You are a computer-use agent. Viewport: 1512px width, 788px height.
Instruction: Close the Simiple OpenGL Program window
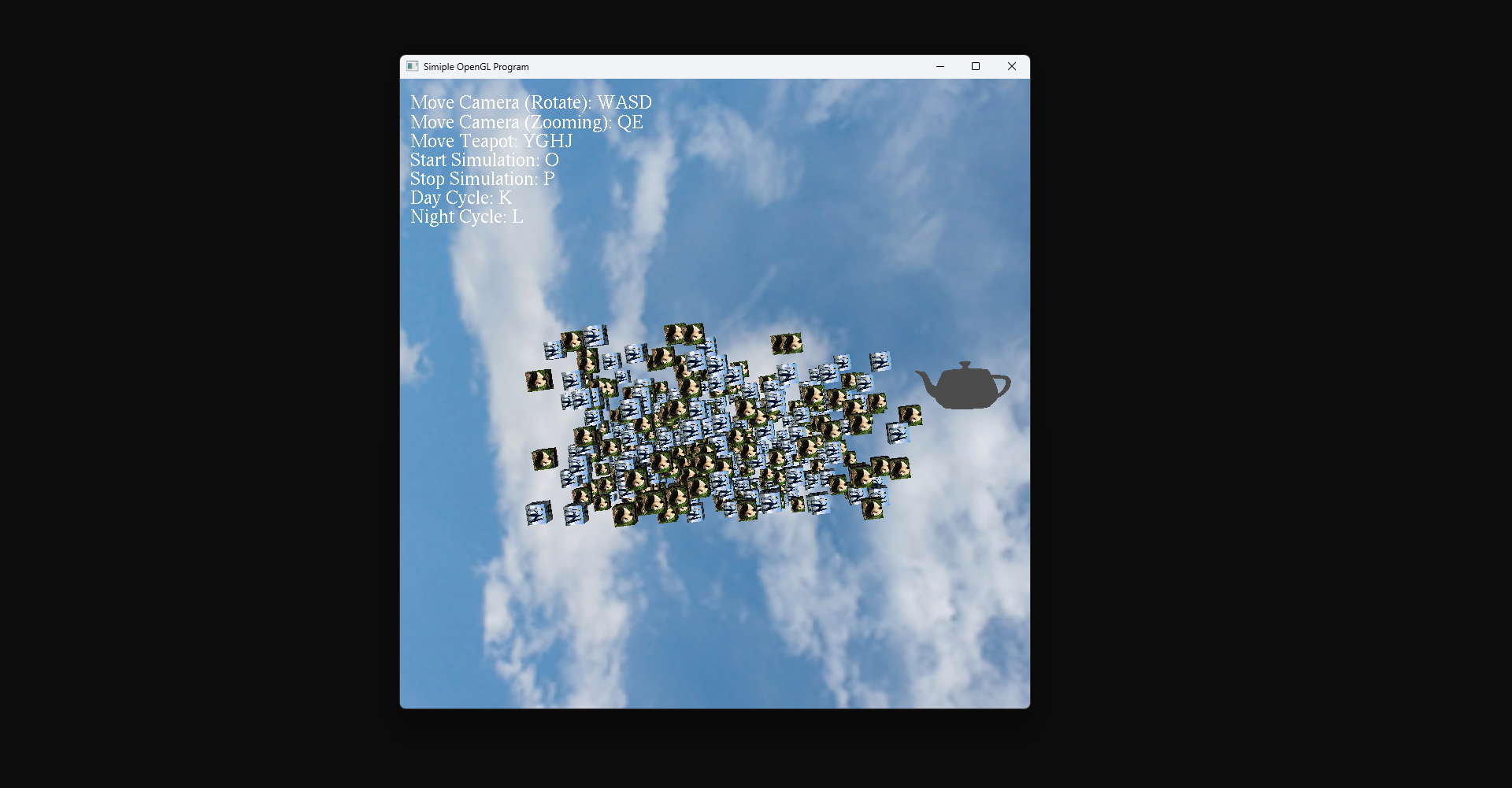1012,67
